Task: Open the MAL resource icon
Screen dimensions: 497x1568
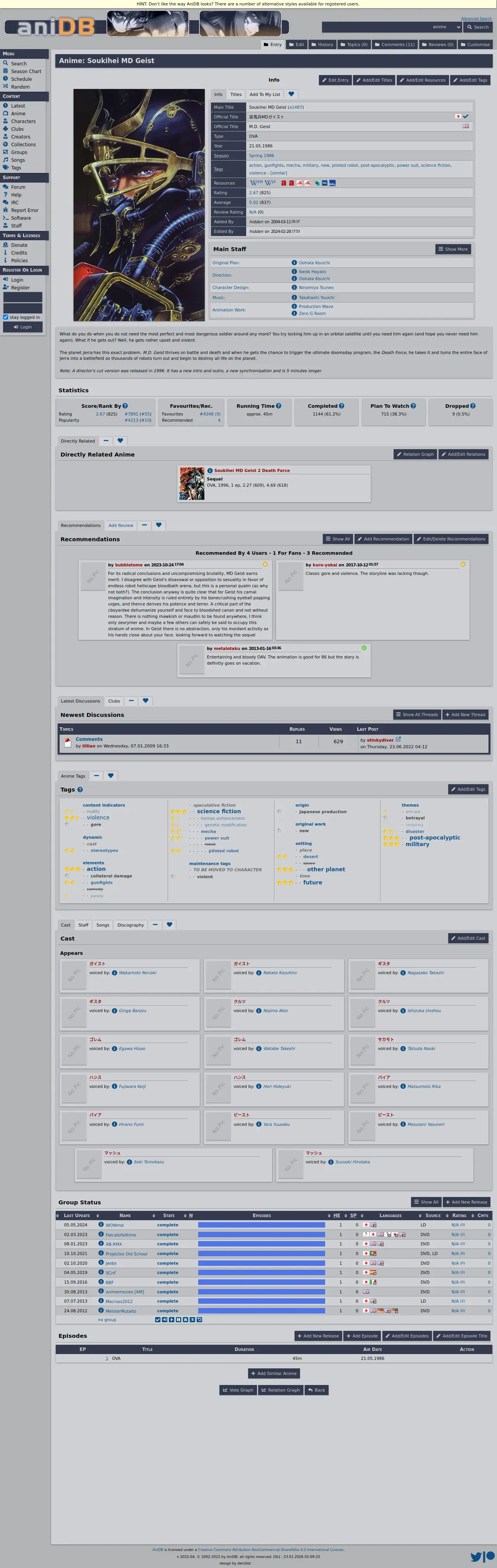Action: pos(332,183)
